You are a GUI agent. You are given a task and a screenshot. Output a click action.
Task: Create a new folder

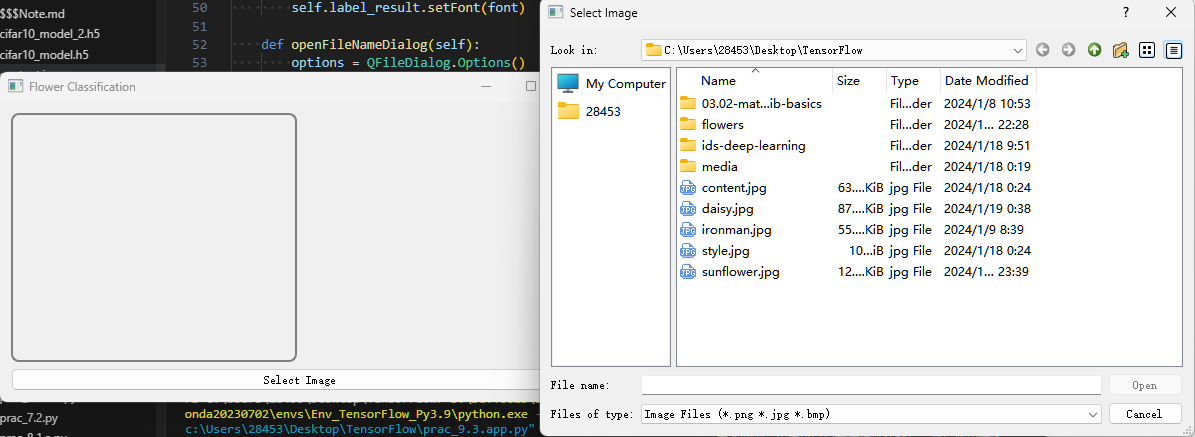point(1120,50)
